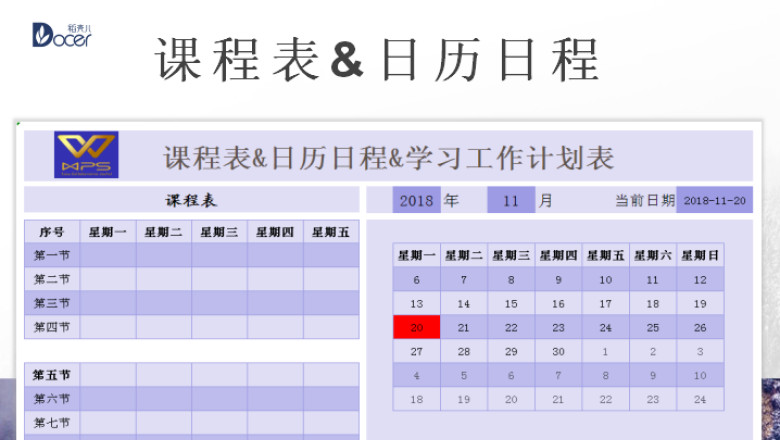The width and height of the screenshot is (780, 440).
Task: Select 星期二 header in the calendar
Action: pos(464,256)
